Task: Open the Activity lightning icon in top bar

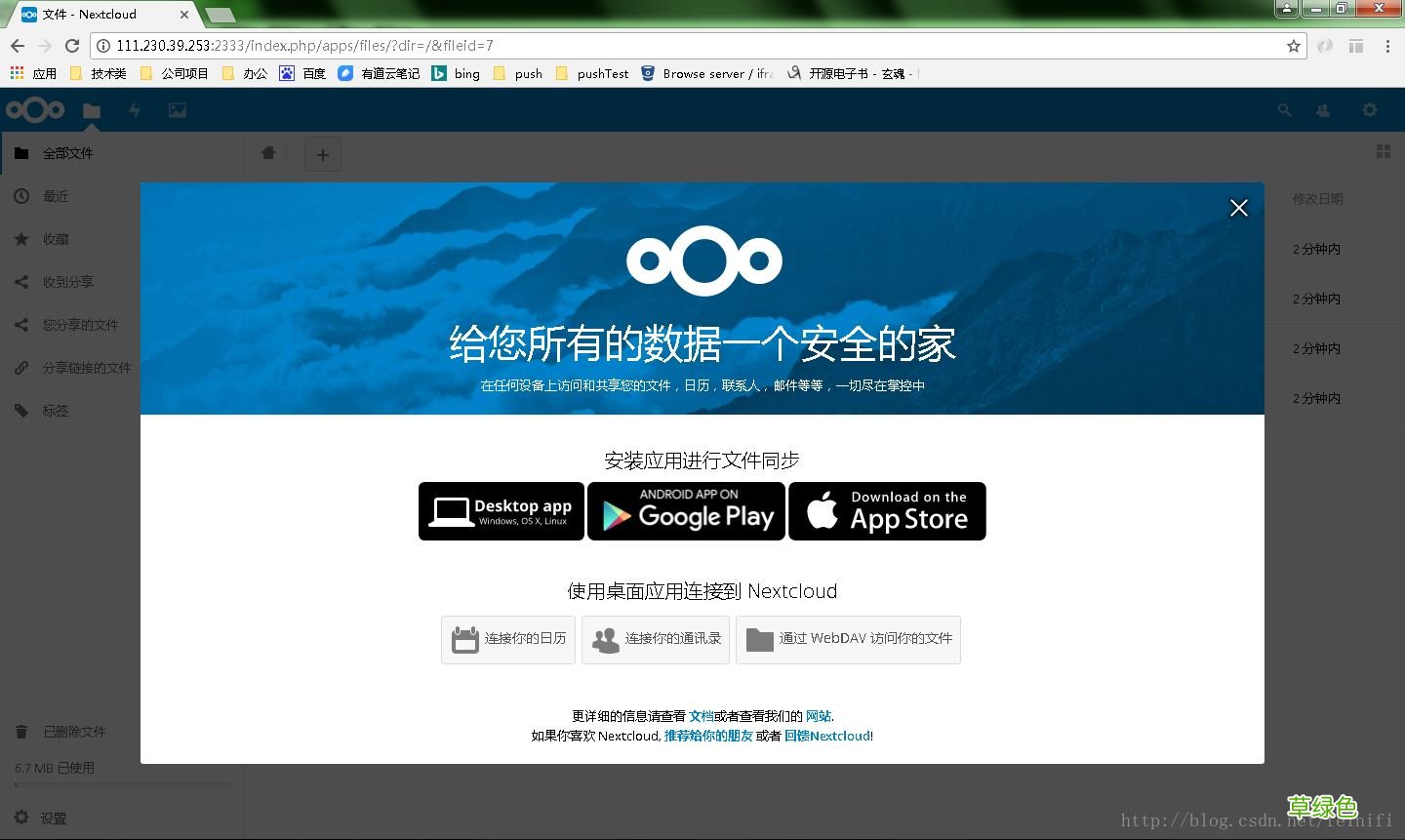Action: coord(134,110)
